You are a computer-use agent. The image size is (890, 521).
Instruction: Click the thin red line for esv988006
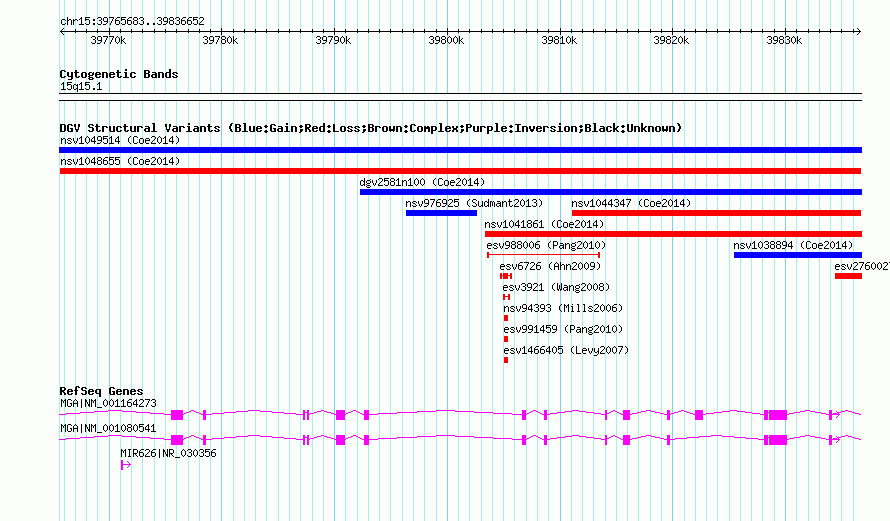point(544,255)
